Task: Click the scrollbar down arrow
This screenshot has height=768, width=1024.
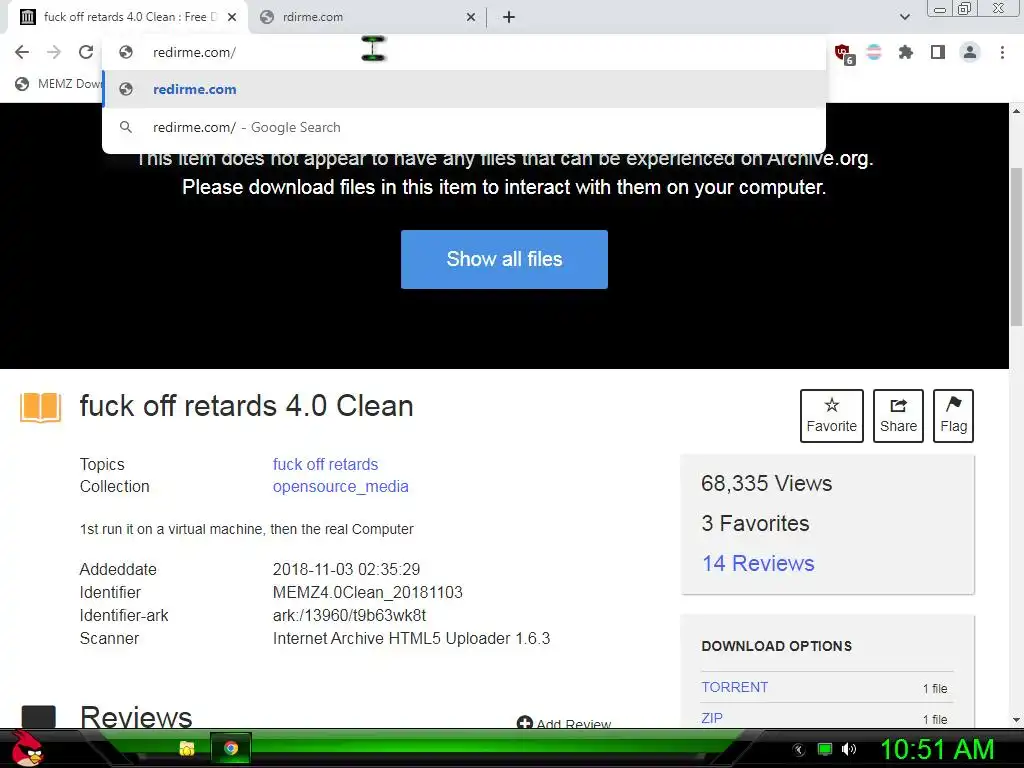Action: (1016, 720)
